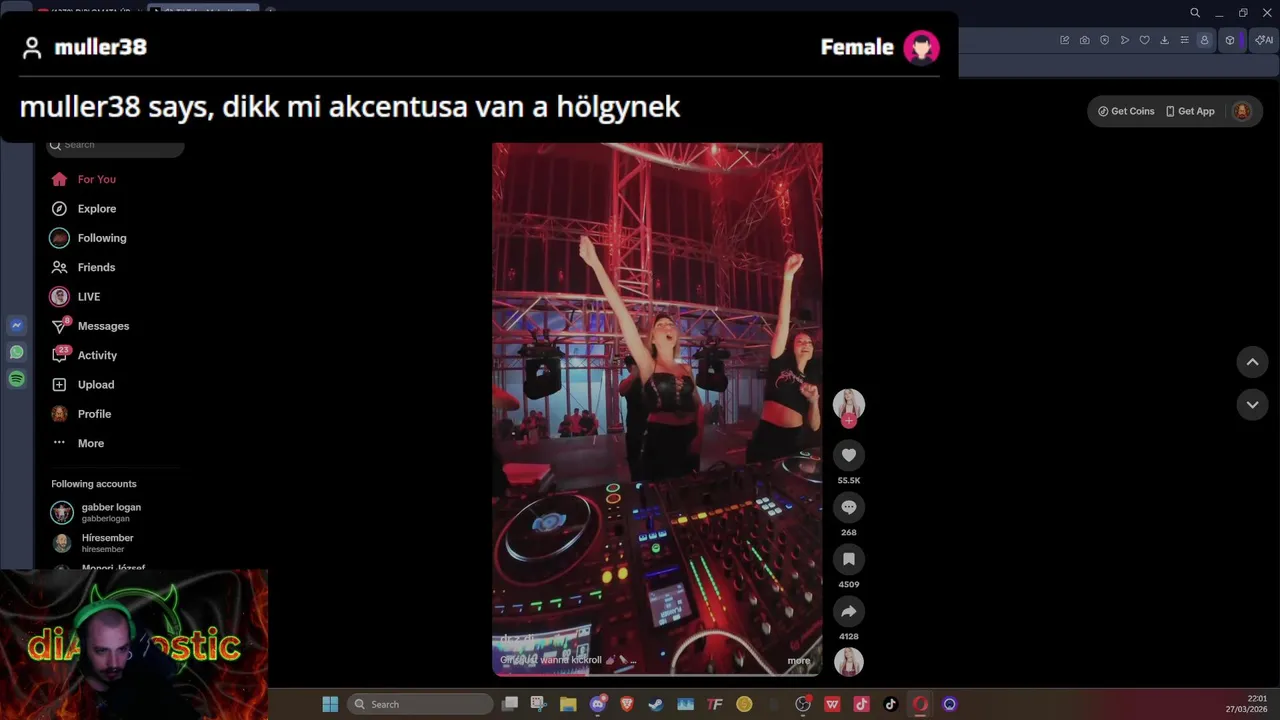Click the taskbar clock and date
The height and width of the screenshot is (720, 1280).
tap(1247, 704)
